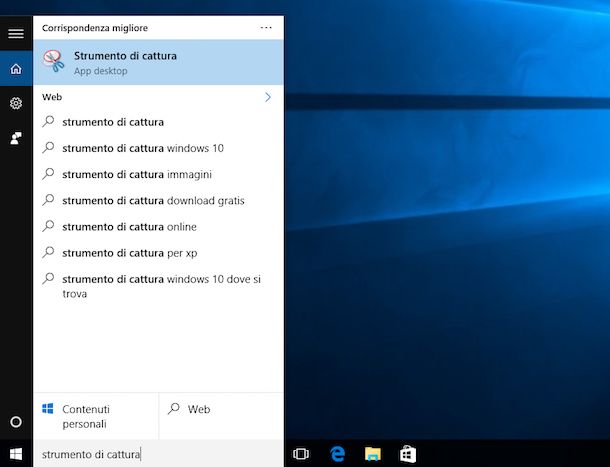
Task: Launch Strumento di cattura App desktop result
Action: (159, 62)
